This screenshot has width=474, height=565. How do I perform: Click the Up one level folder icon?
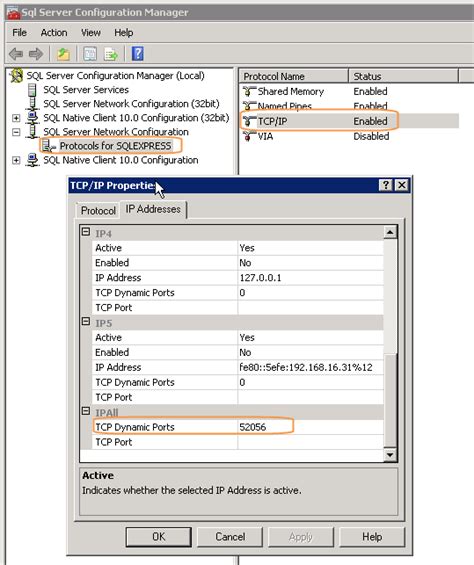tap(63, 54)
